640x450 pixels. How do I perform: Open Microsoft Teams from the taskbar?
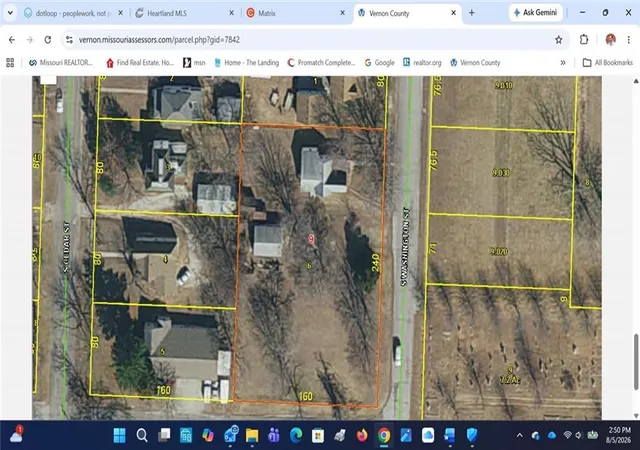pyautogui.click(x=274, y=435)
